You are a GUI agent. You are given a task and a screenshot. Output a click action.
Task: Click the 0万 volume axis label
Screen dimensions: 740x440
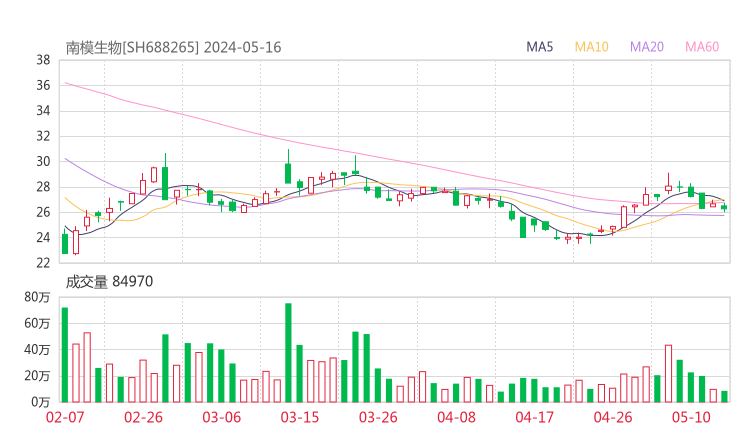[x=41, y=402]
